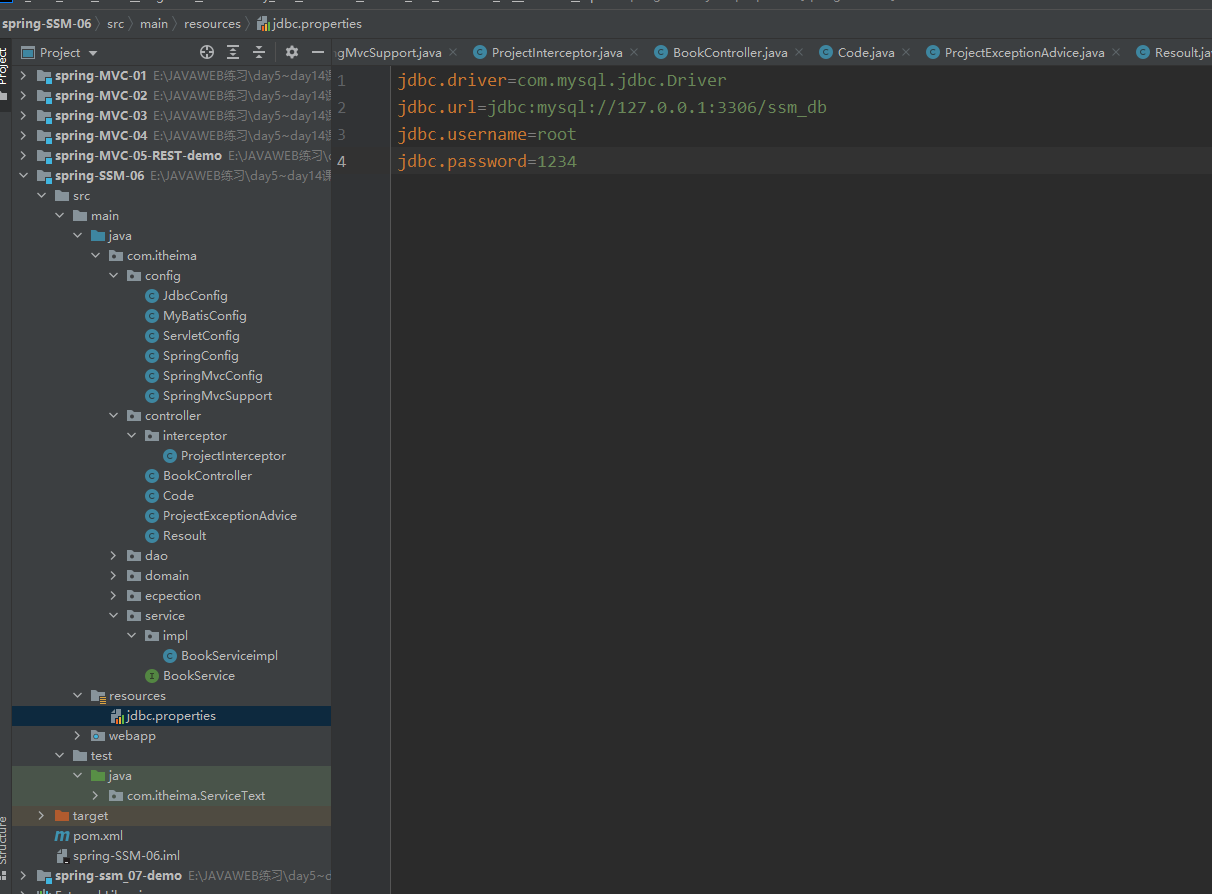Expand the webapp folder

tap(78, 736)
